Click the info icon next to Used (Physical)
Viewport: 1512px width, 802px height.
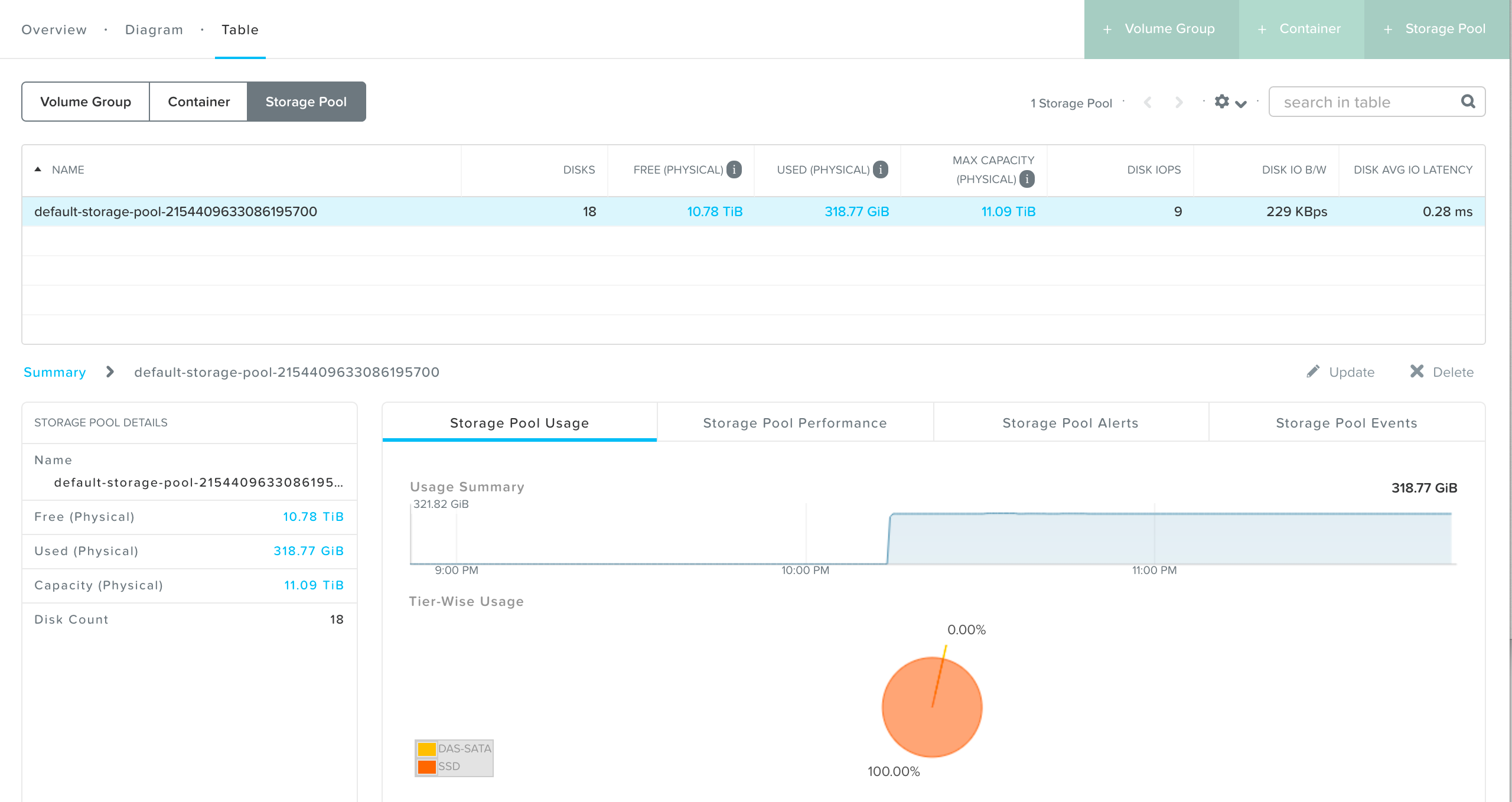coord(881,169)
